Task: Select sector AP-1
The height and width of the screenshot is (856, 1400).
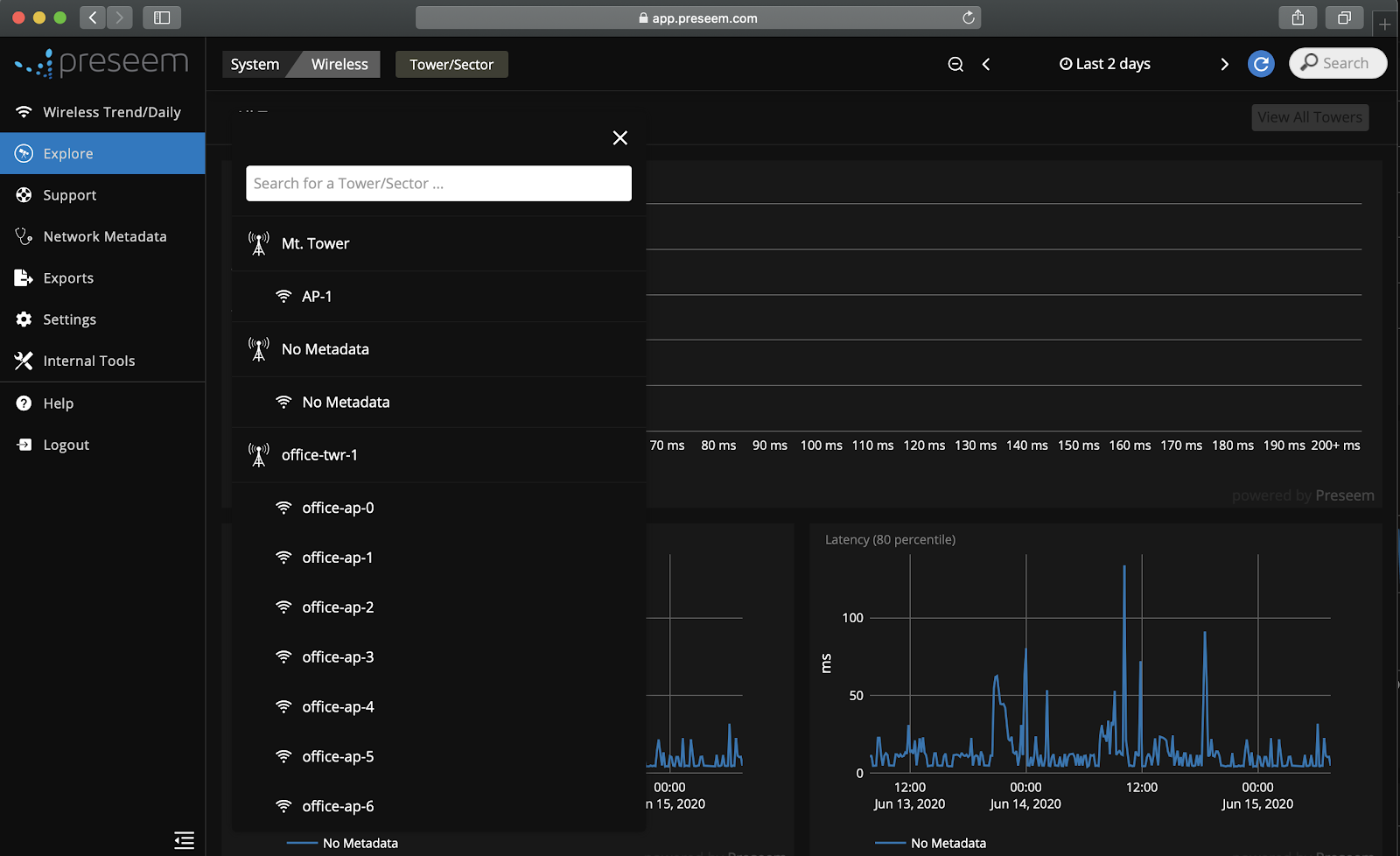Action: pyautogui.click(x=439, y=297)
